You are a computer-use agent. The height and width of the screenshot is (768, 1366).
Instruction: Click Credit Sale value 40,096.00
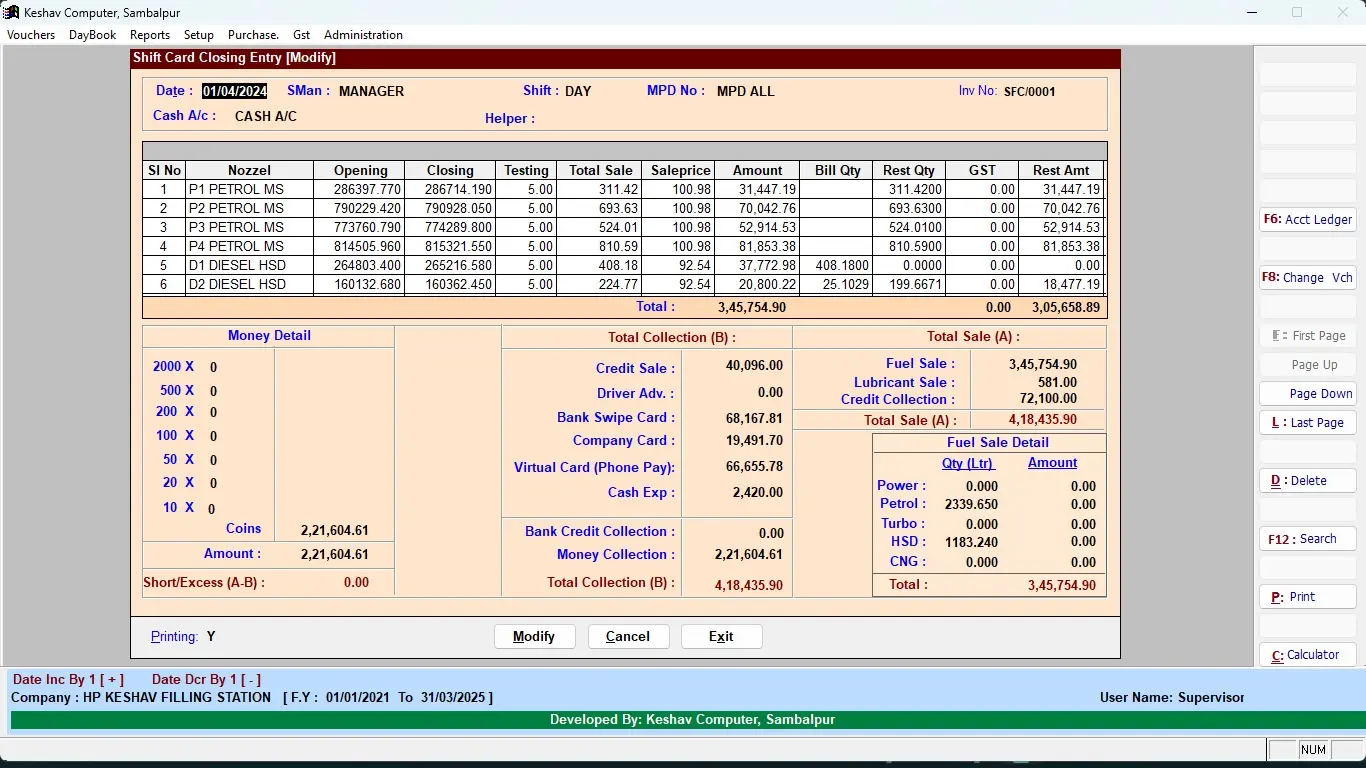click(x=754, y=366)
